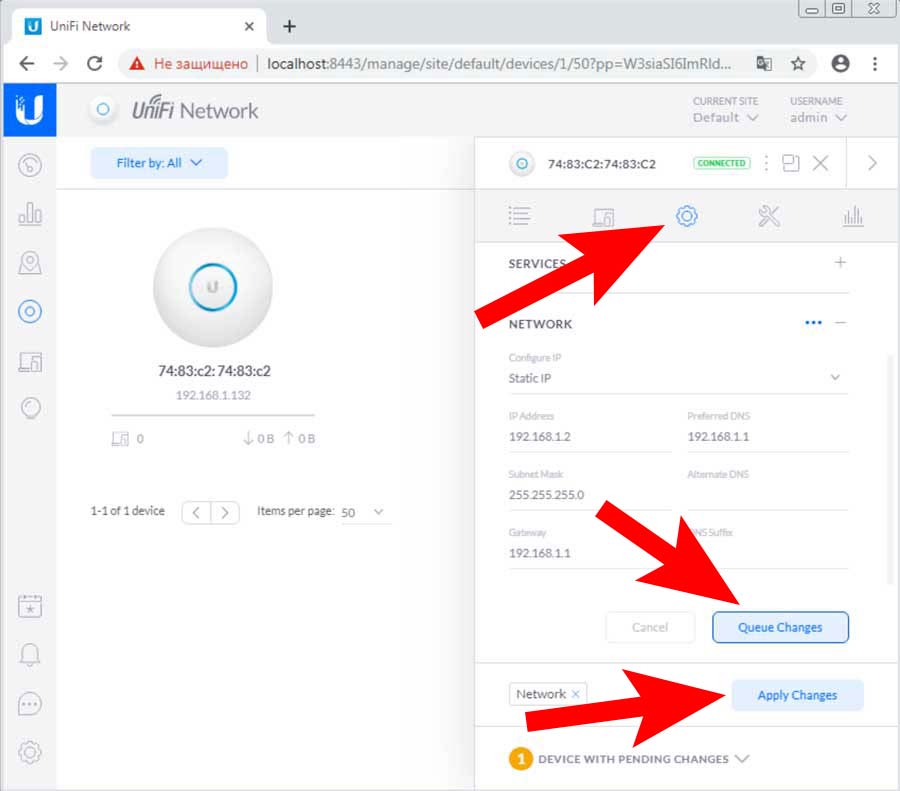Viewport: 900px width, 791px height.
Task: Open the Filter by: All dropdown
Action: tap(159, 163)
